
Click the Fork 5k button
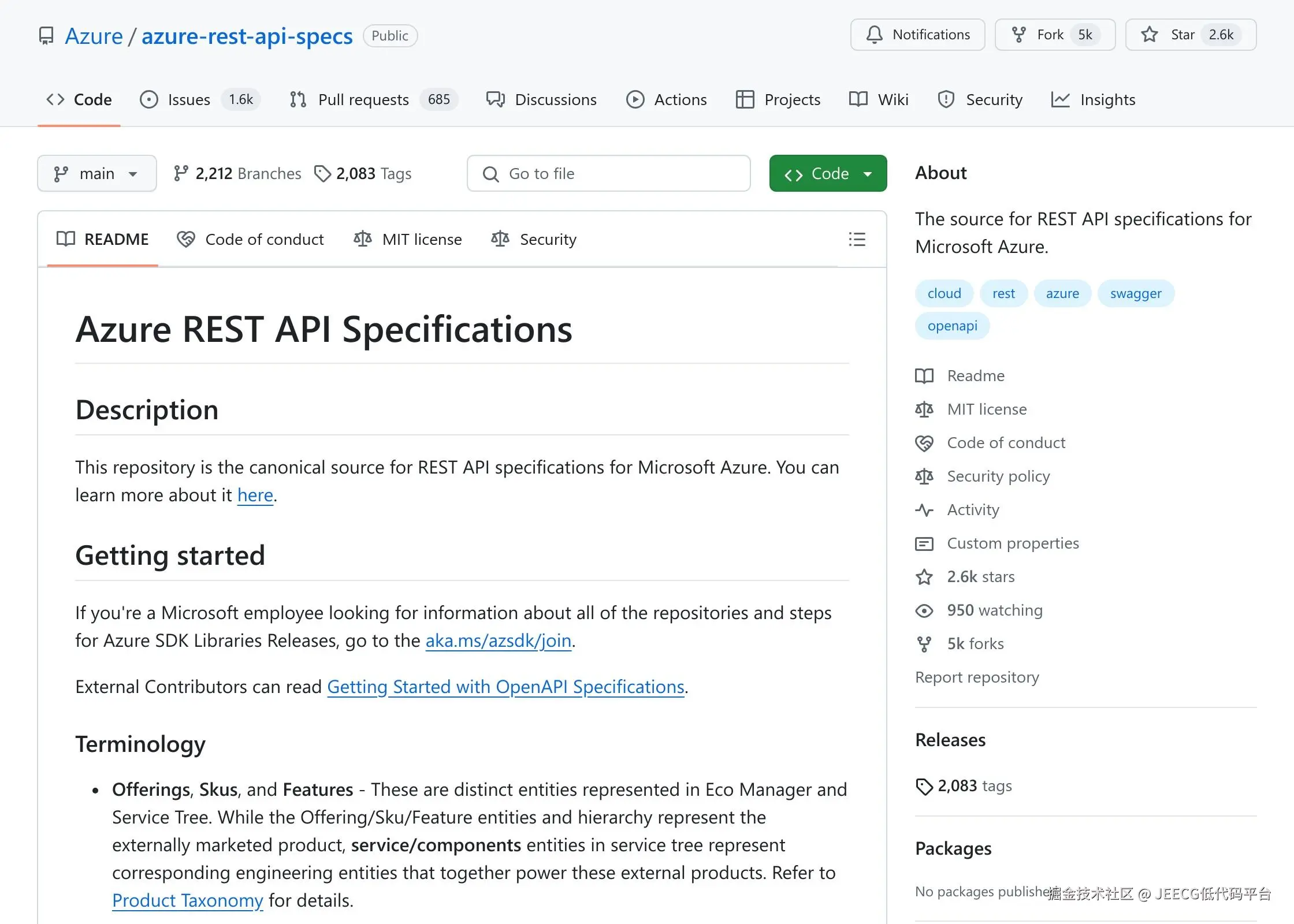[x=1055, y=35]
